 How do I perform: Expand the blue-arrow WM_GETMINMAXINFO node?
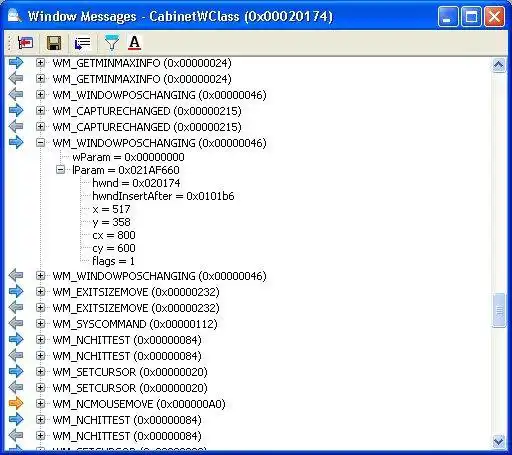[x=40, y=63]
